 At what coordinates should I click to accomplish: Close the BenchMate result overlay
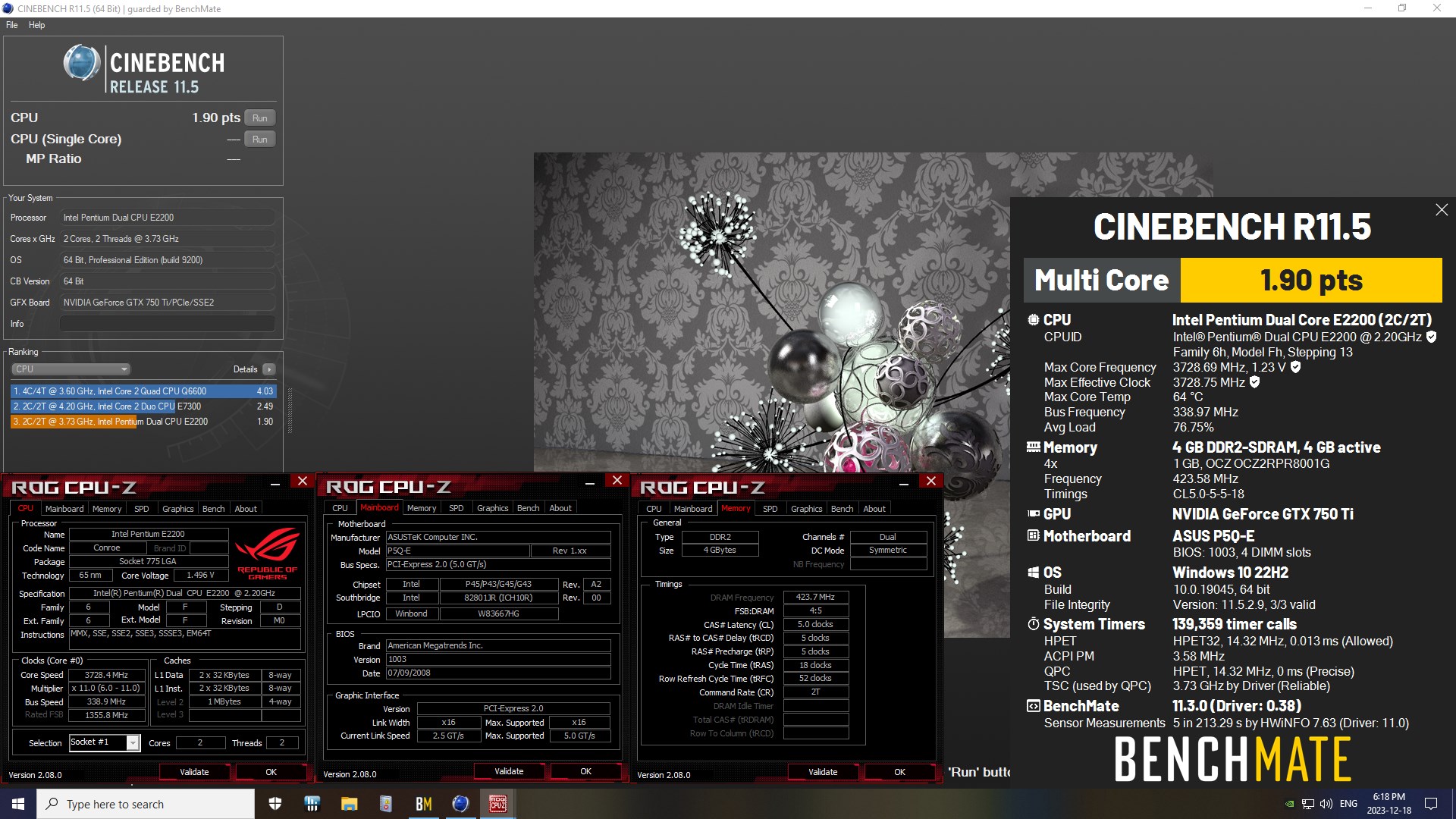[x=1442, y=210]
